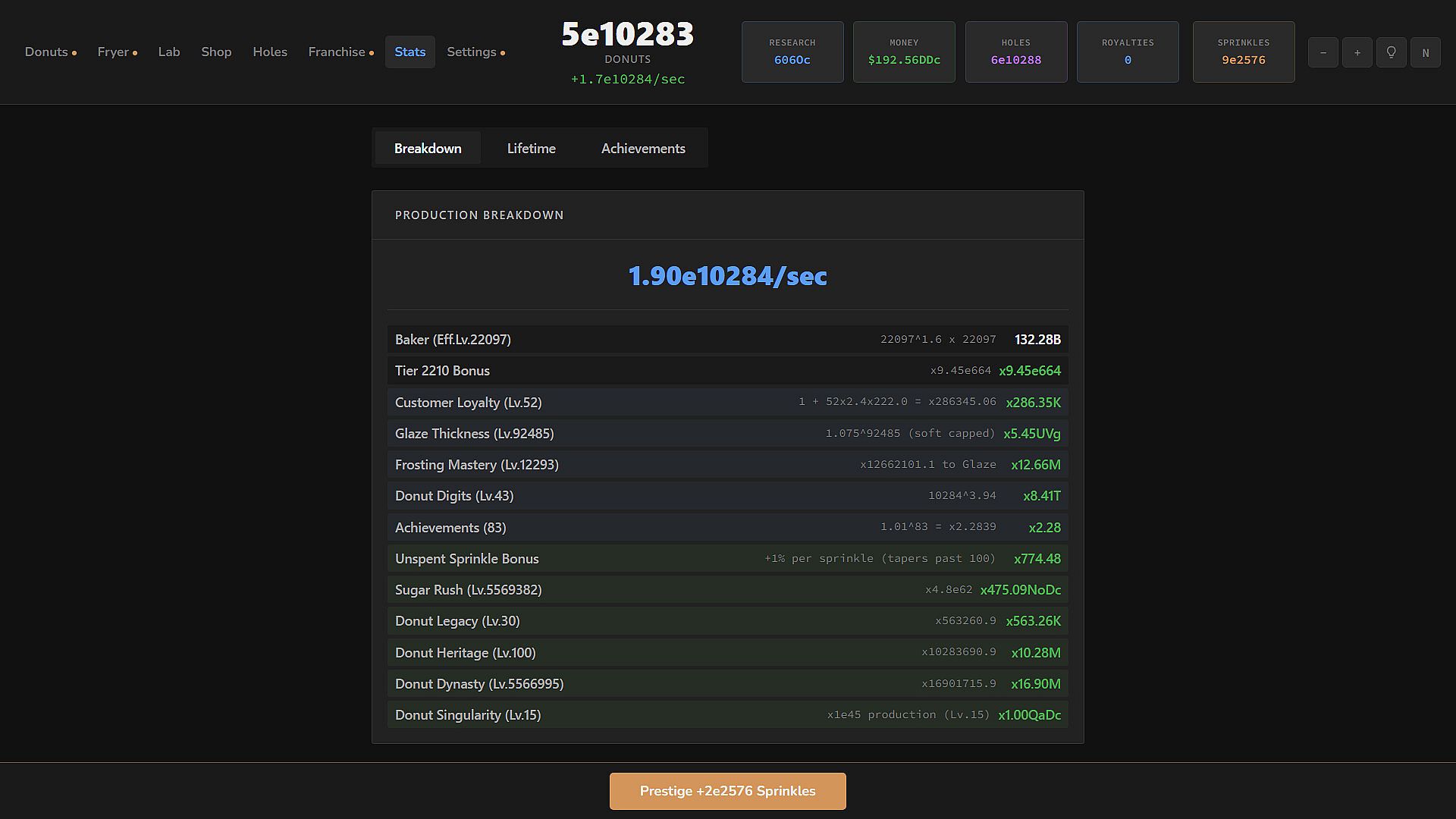Select the Sugar Rush (Lv.5569382) row
1456x819 pixels.
click(x=728, y=590)
